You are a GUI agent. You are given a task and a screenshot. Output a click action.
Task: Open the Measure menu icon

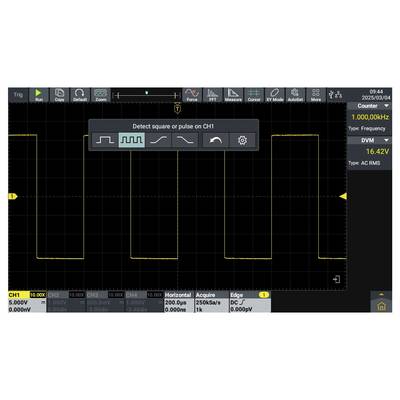(233, 95)
